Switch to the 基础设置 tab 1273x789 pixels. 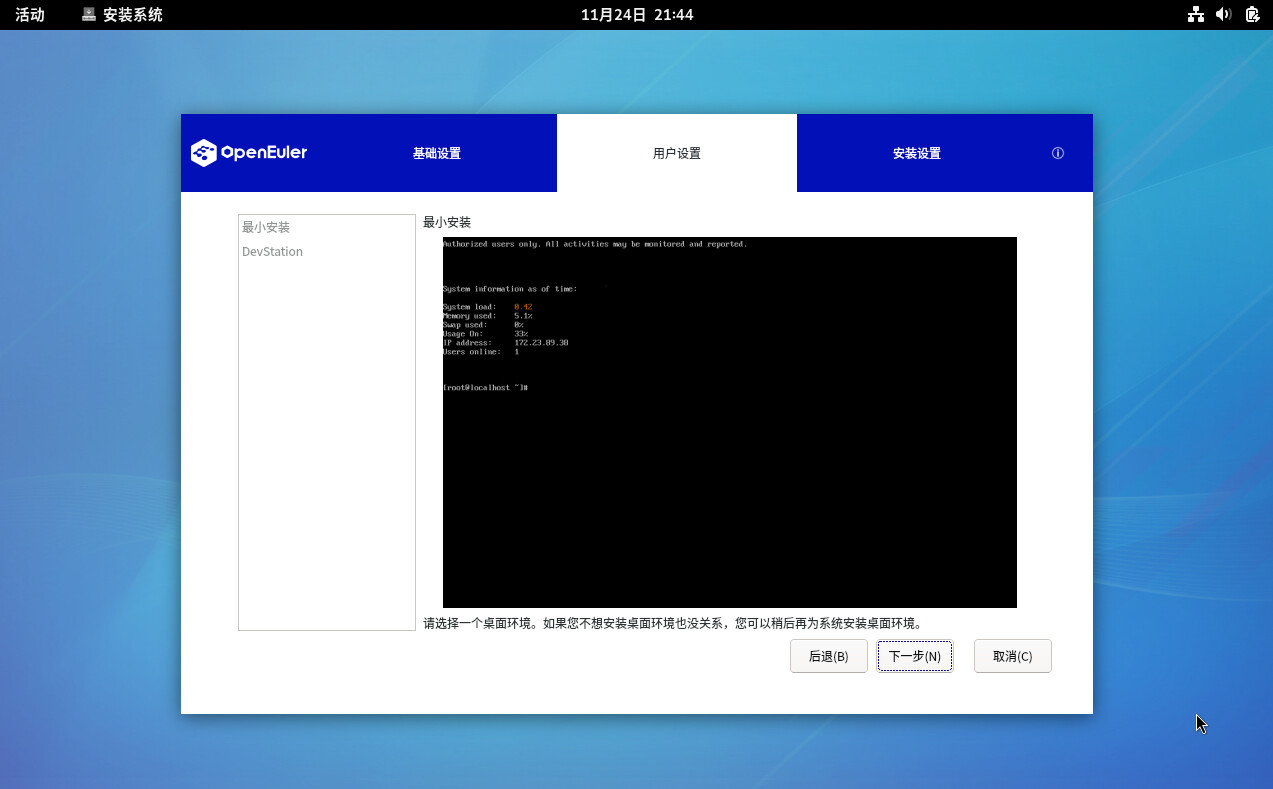[436, 153]
